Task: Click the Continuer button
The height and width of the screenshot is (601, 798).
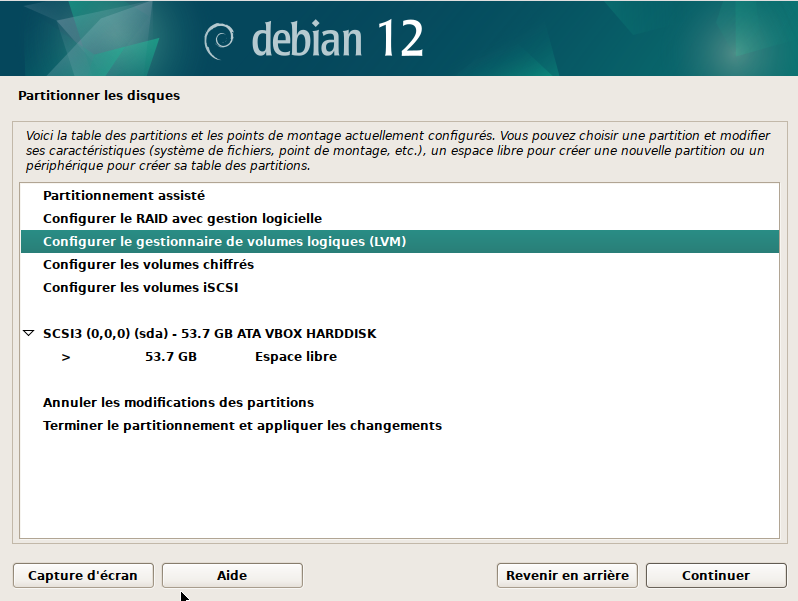Action: pyautogui.click(x=716, y=576)
